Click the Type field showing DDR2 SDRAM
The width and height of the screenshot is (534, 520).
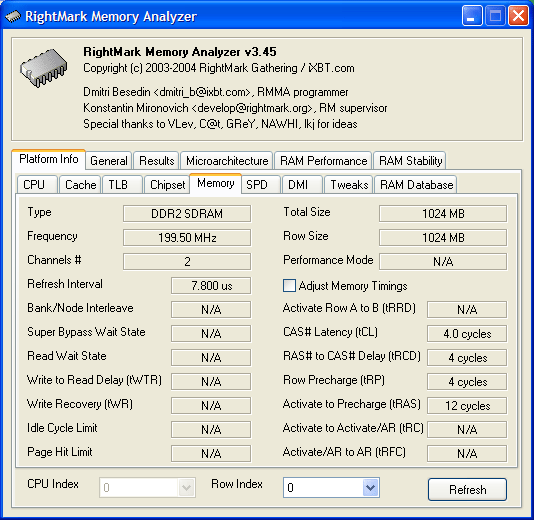(x=187, y=214)
